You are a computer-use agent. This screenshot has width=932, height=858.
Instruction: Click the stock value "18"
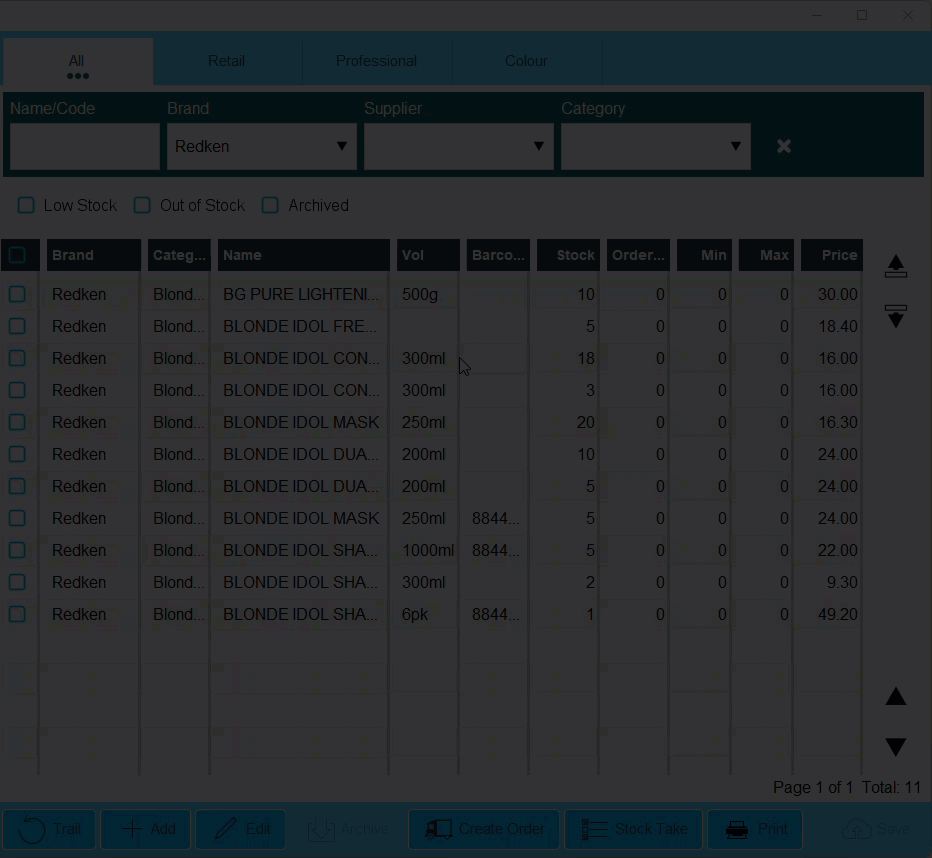[x=585, y=358]
